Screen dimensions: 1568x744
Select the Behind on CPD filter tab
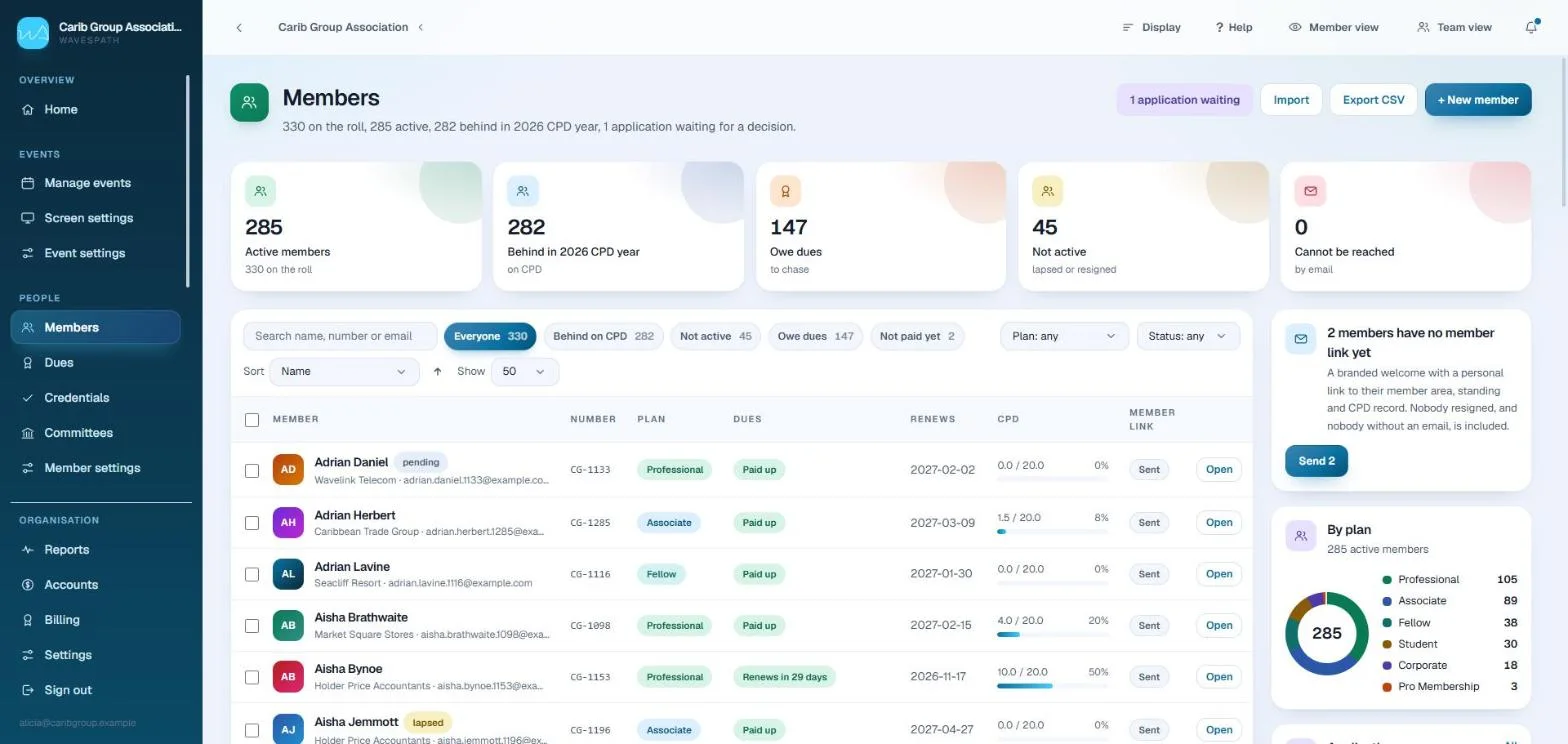[603, 336]
